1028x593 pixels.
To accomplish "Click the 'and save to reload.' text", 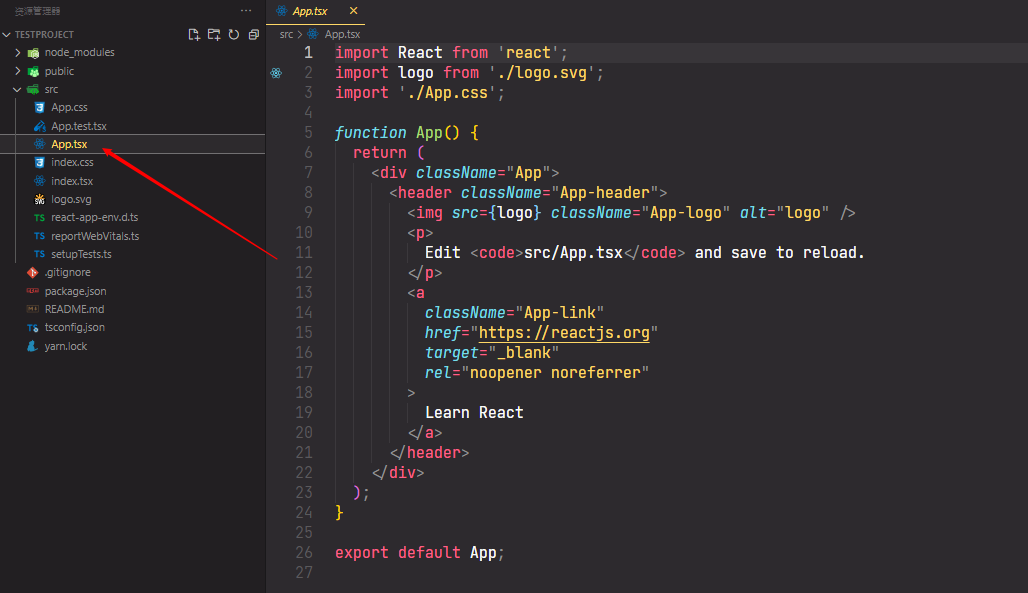I will tap(780, 253).
